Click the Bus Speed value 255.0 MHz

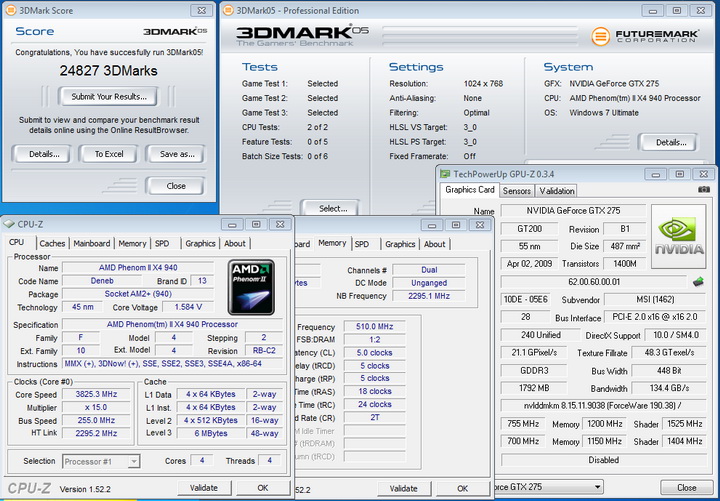coord(96,420)
